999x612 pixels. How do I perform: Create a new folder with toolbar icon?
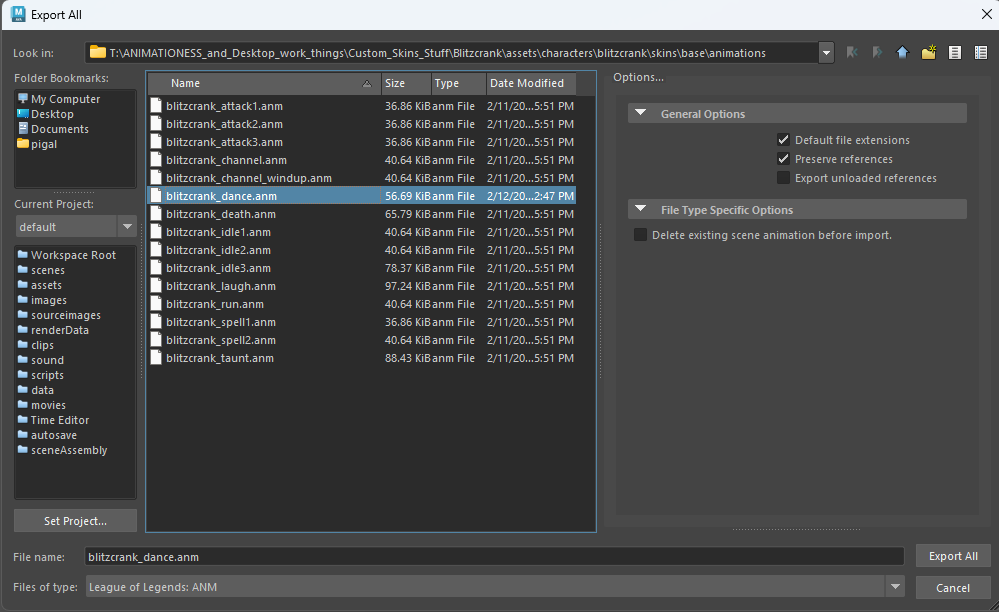[928, 53]
